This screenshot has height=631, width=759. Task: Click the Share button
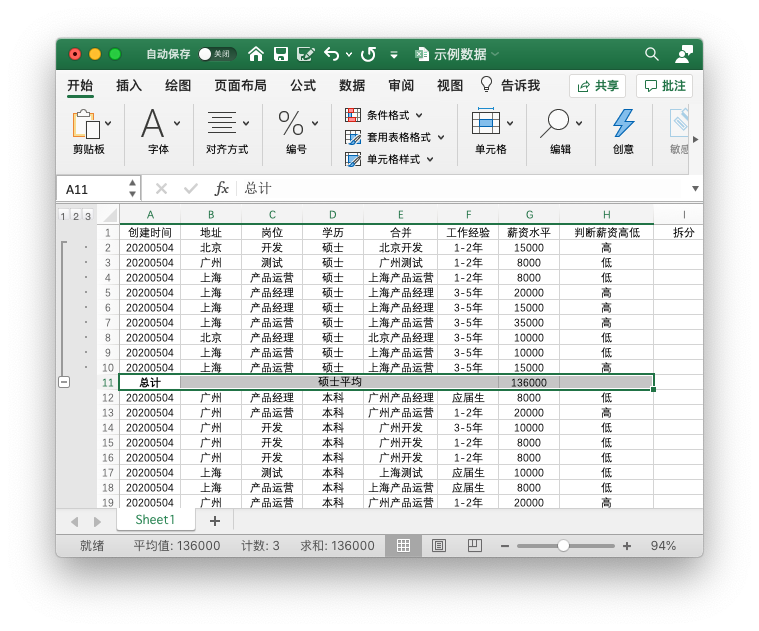click(597, 86)
